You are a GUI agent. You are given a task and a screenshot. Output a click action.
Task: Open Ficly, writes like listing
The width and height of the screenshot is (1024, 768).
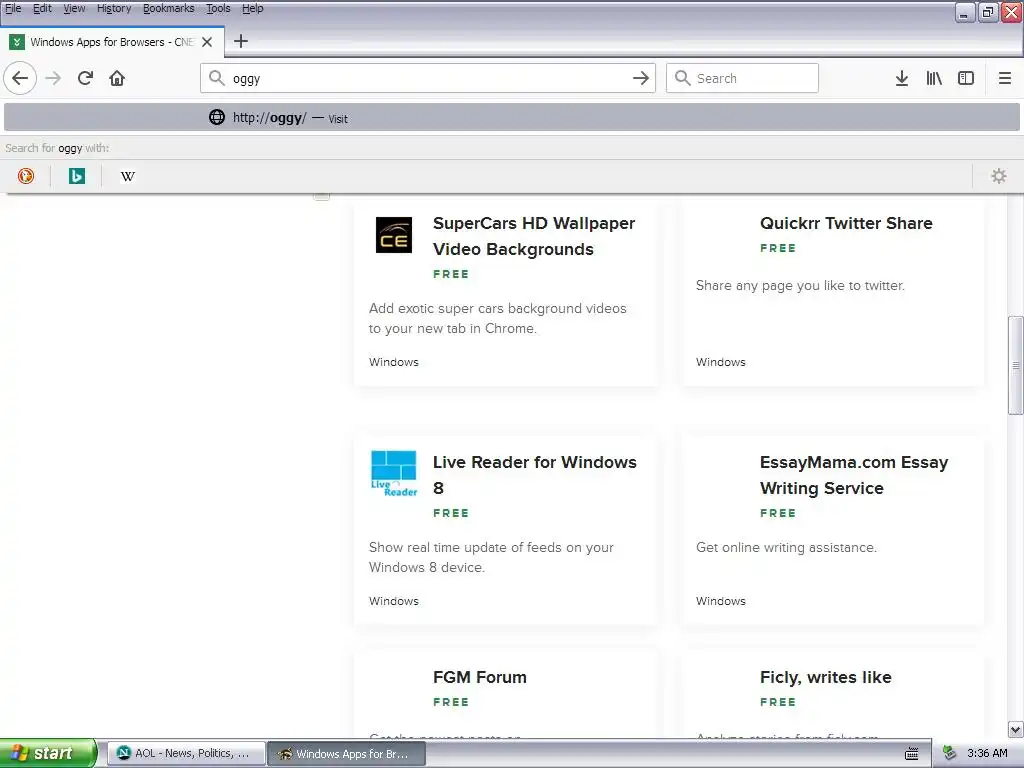point(825,677)
